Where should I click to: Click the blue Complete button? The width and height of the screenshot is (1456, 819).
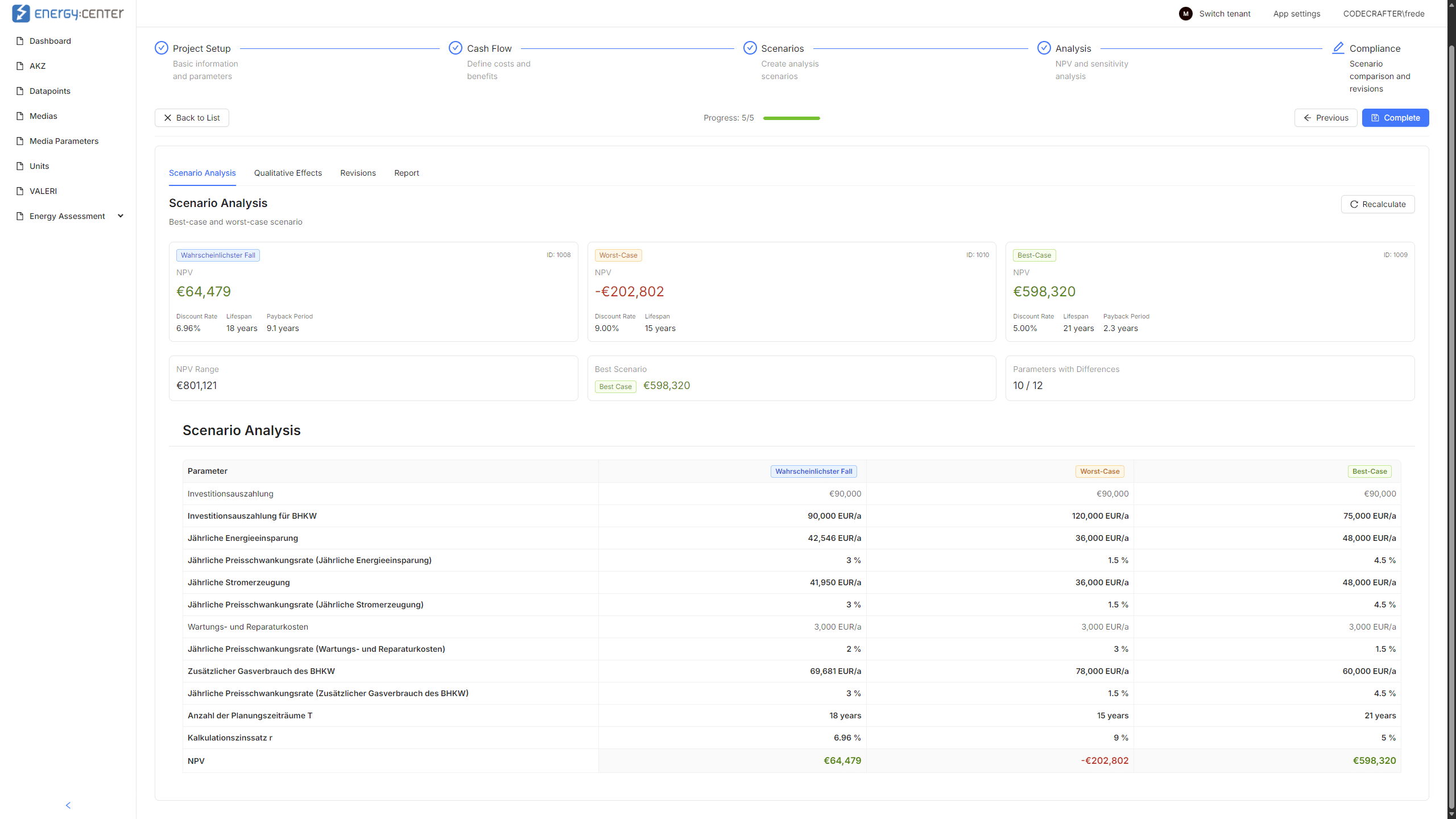coord(1395,118)
